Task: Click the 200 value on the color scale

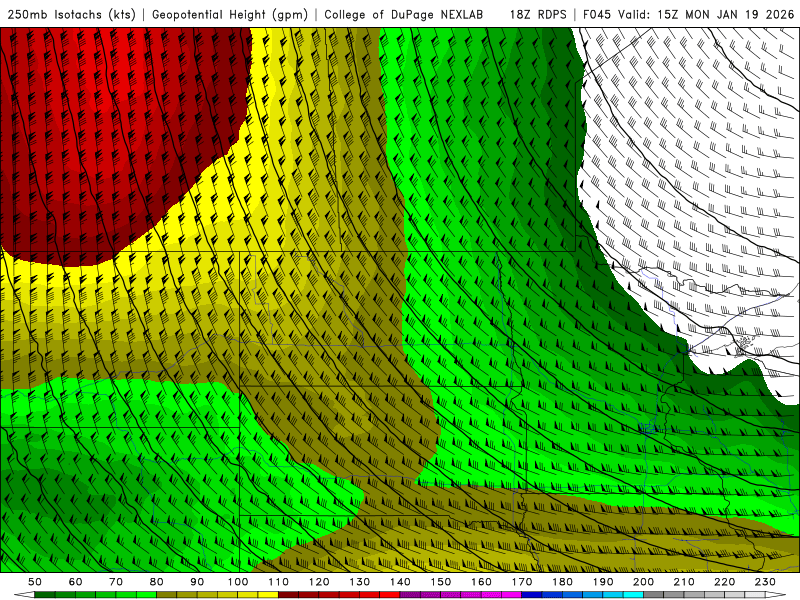Action: pyautogui.click(x=643, y=582)
